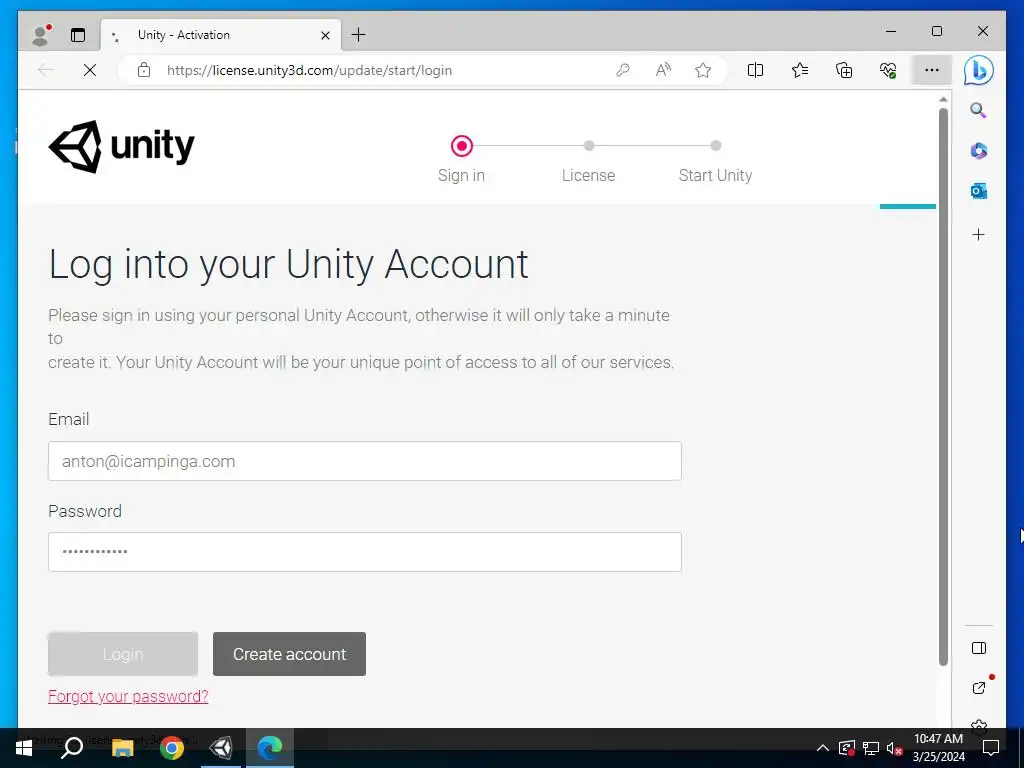The image size is (1024, 768).
Task: Open network tray icon
Action: (871, 748)
